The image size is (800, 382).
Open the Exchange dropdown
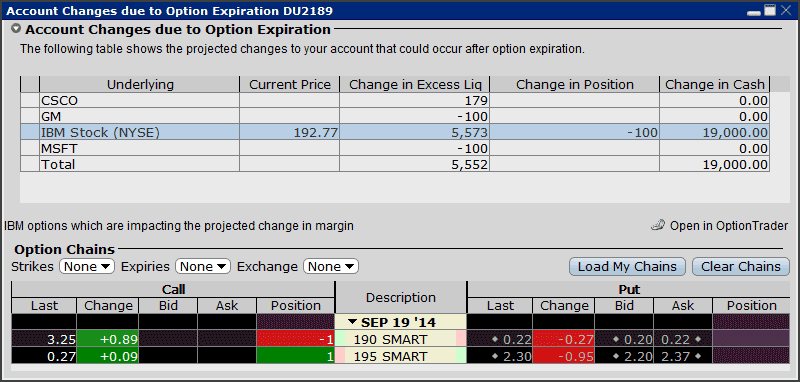[x=331, y=266]
